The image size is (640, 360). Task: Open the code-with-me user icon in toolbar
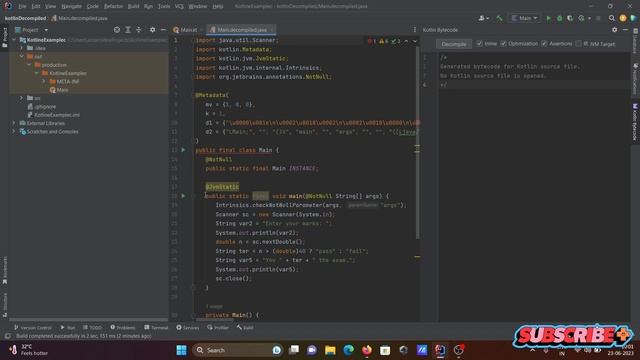483,18
